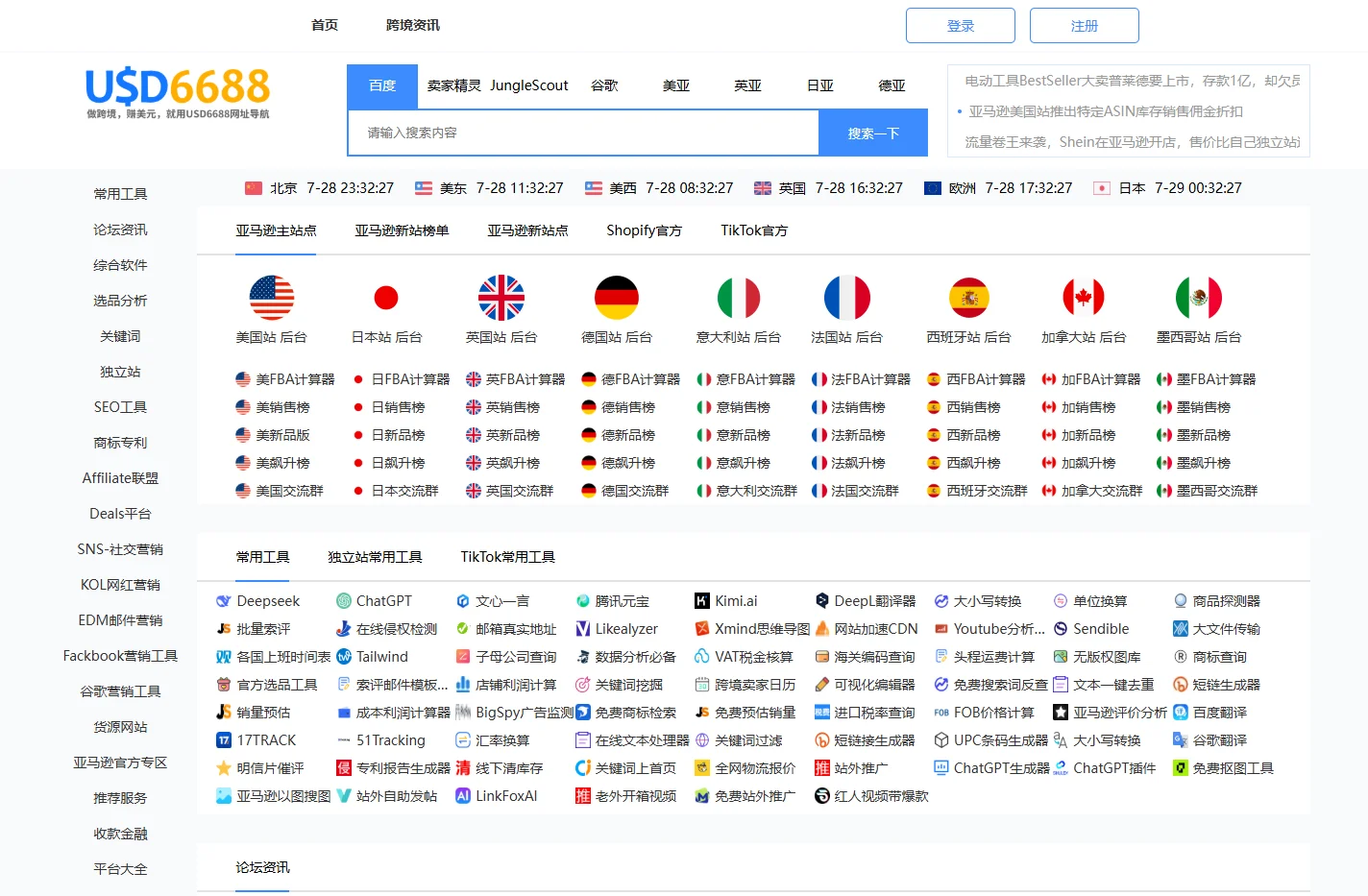Click the Deepseek tool icon
This screenshot has width=1368, height=896.
(x=224, y=601)
